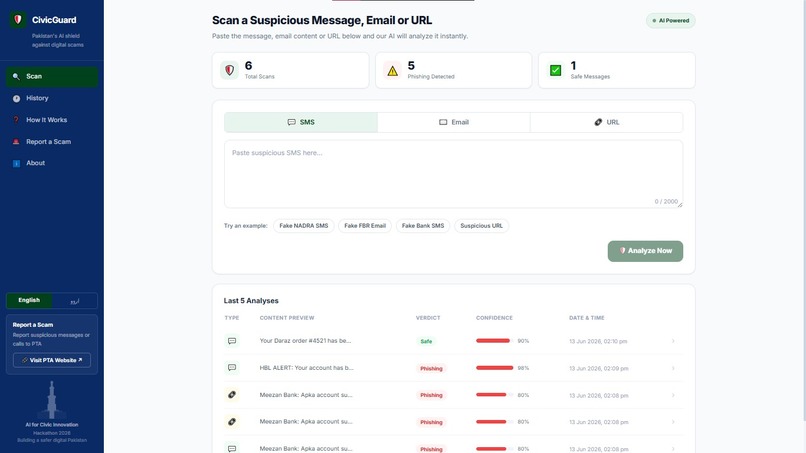Click the VERDICT column header
Screen dimensions: 806x453
pos(428,318)
